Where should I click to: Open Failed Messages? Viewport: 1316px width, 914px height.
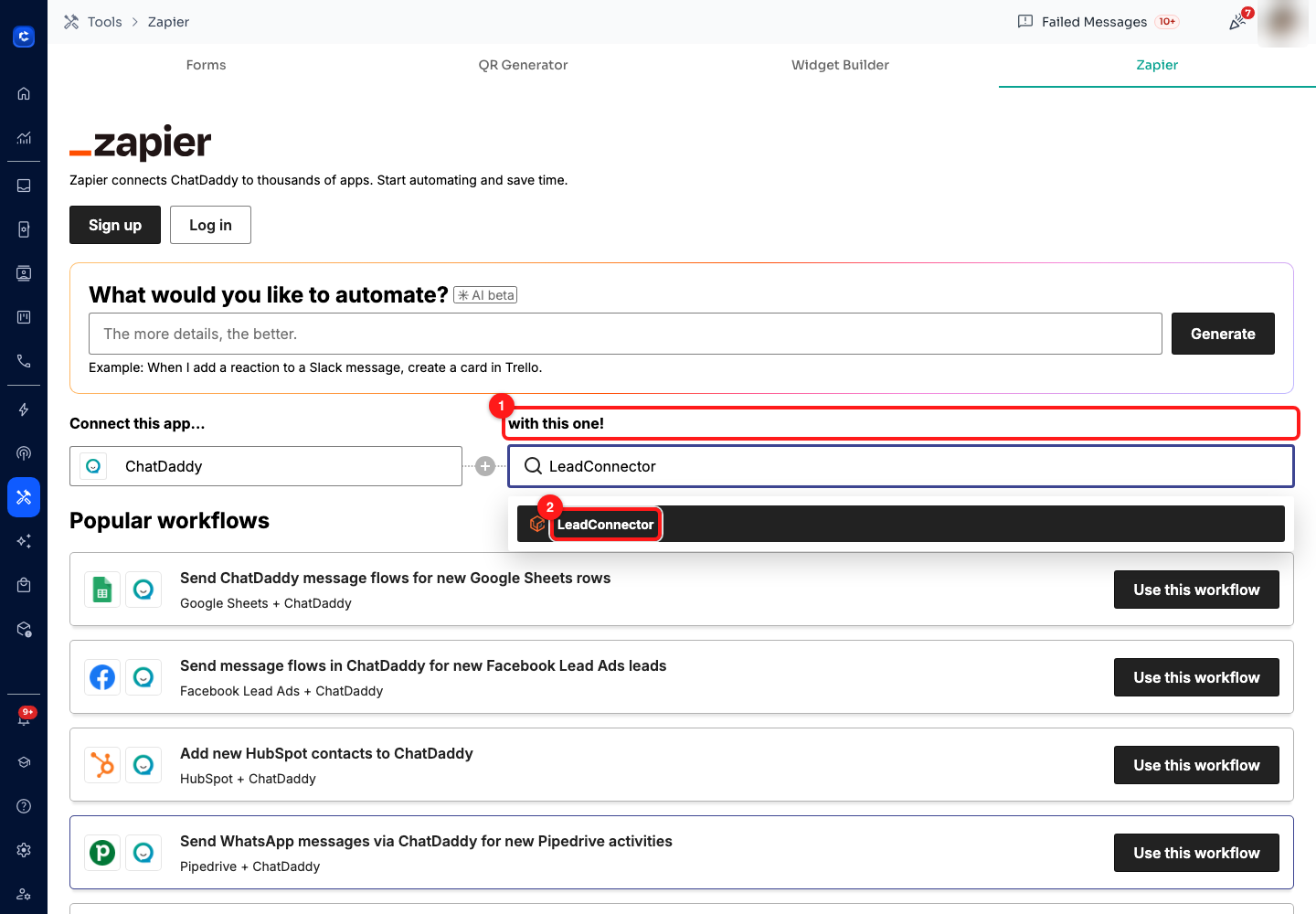(1094, 22)
